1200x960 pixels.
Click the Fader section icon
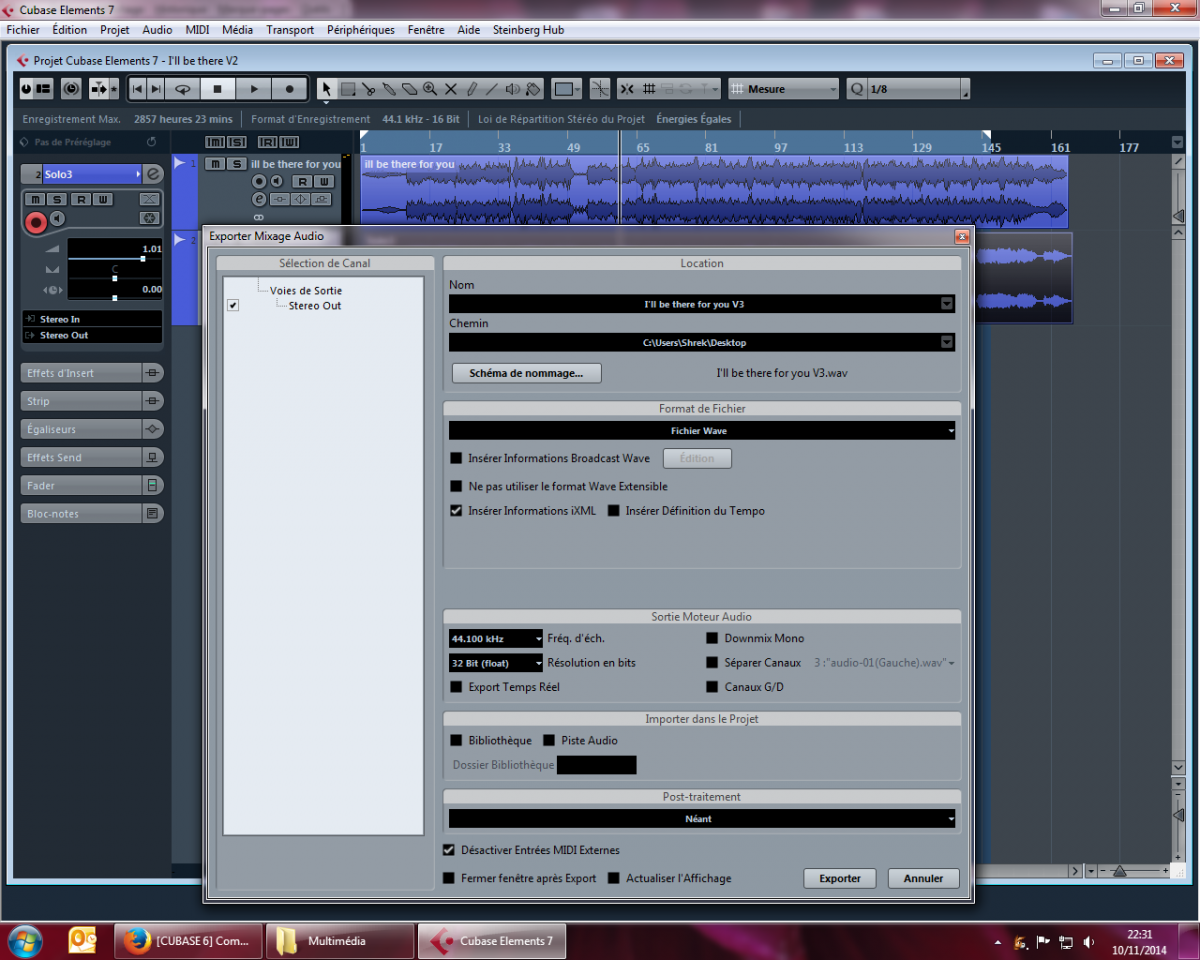click(x=152, y=485)
